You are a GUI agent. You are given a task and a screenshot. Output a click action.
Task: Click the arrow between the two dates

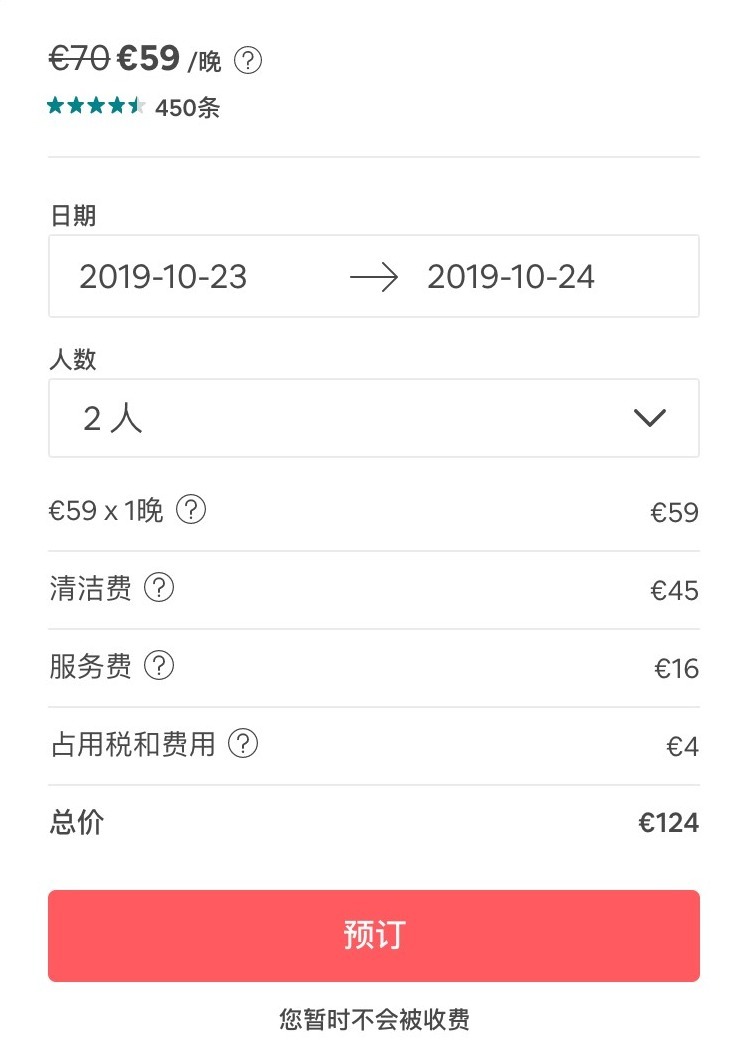click(374, 277)
